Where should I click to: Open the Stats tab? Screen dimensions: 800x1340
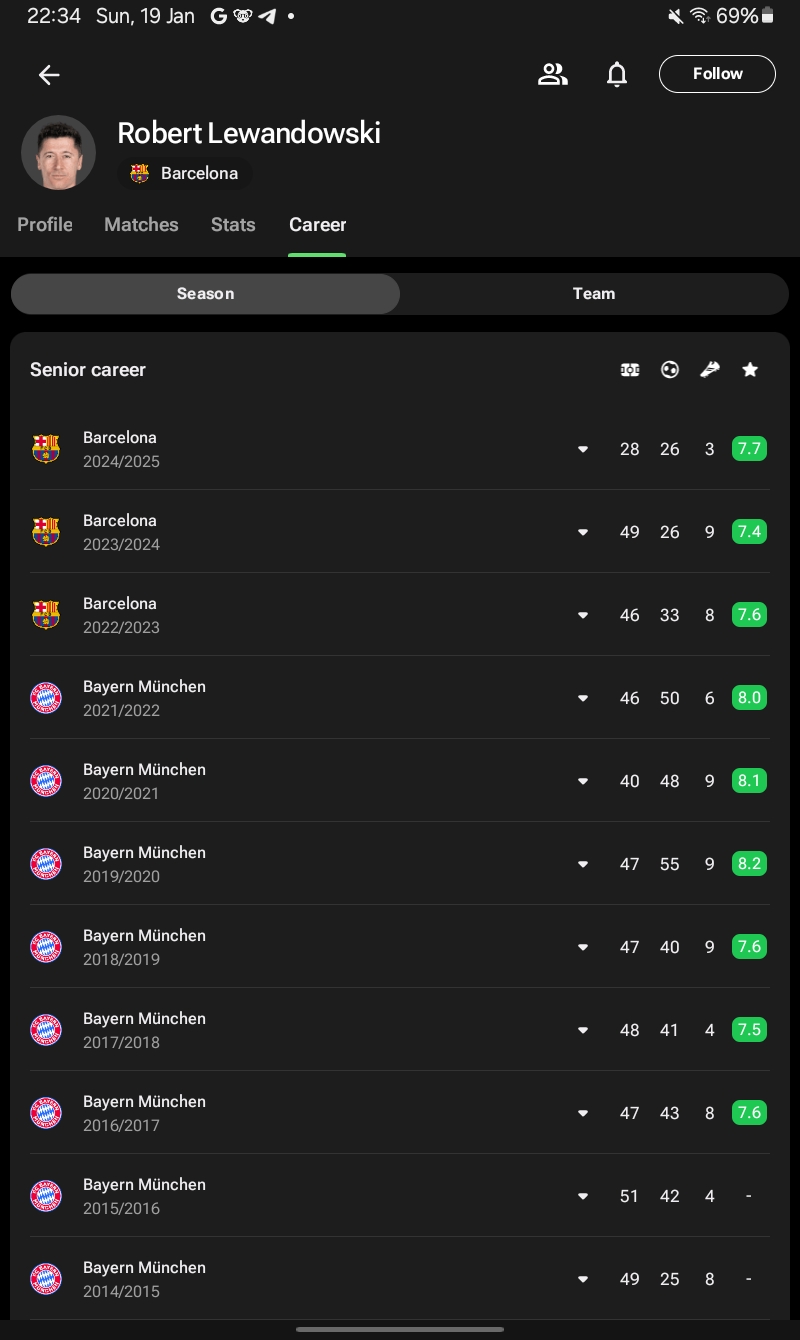[233, 225]
